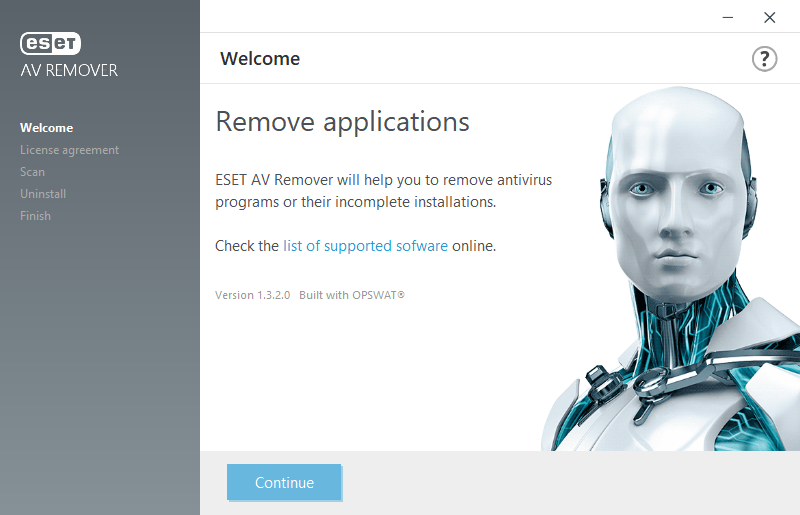
Task: Select the License agreement step
Action: (x=69, y=150)
